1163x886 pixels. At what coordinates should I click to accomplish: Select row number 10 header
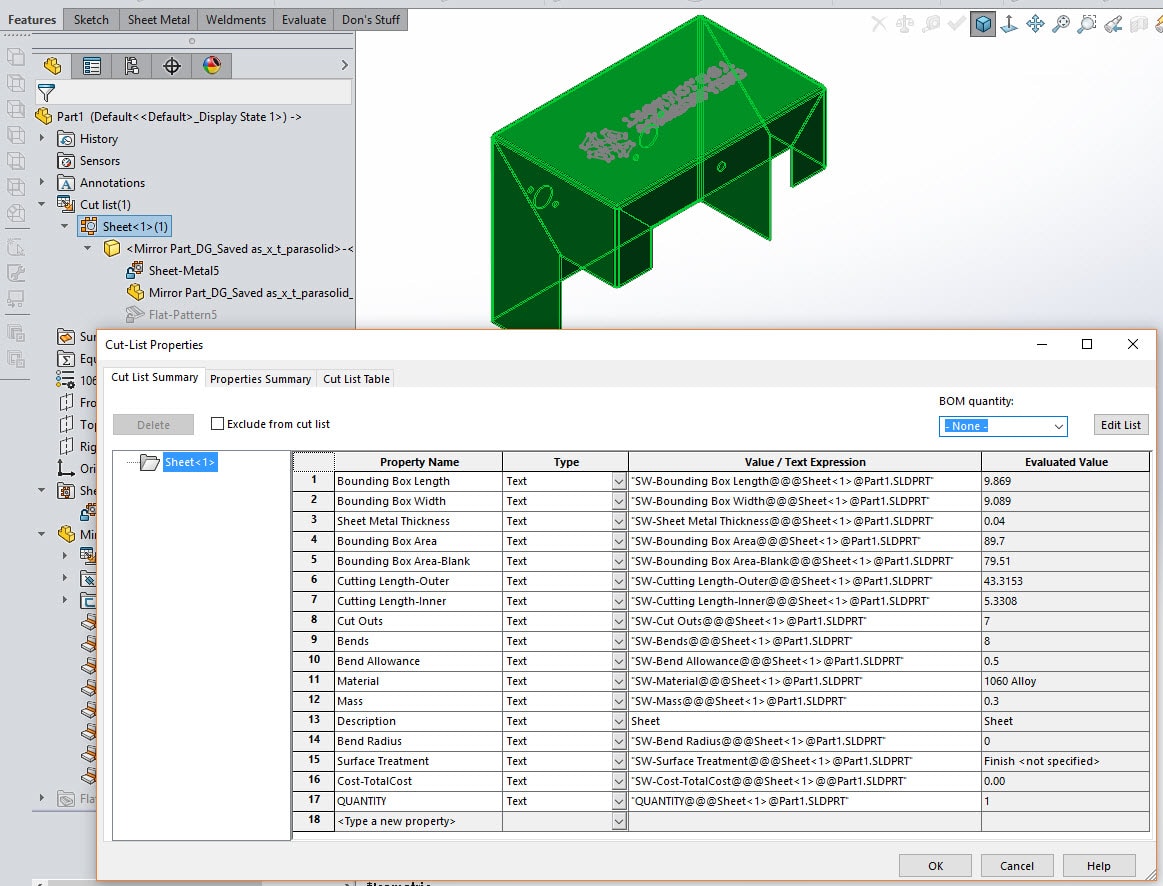point(314,660)
